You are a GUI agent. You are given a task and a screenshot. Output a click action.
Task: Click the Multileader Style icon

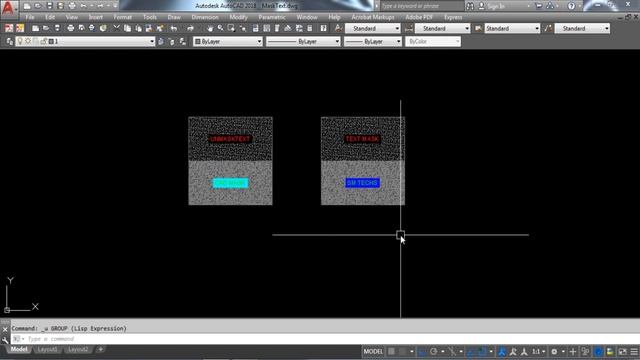click(x=548, y=28)
